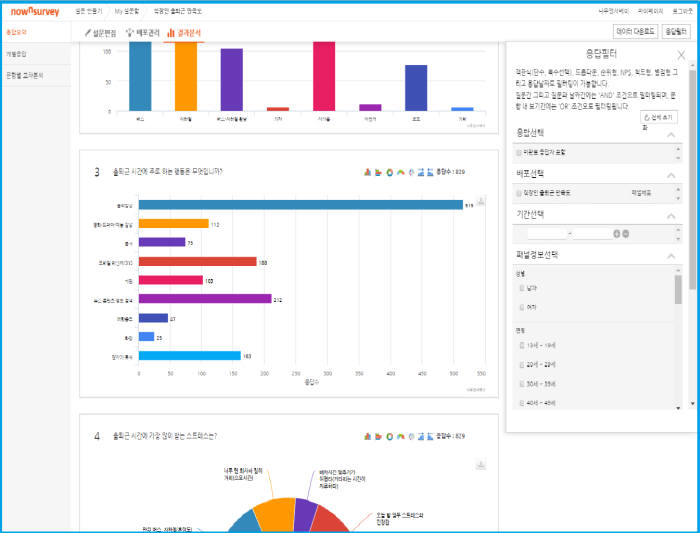
Task: Click the orange pie slice in question 4
Action: click(x=275, y=514)
